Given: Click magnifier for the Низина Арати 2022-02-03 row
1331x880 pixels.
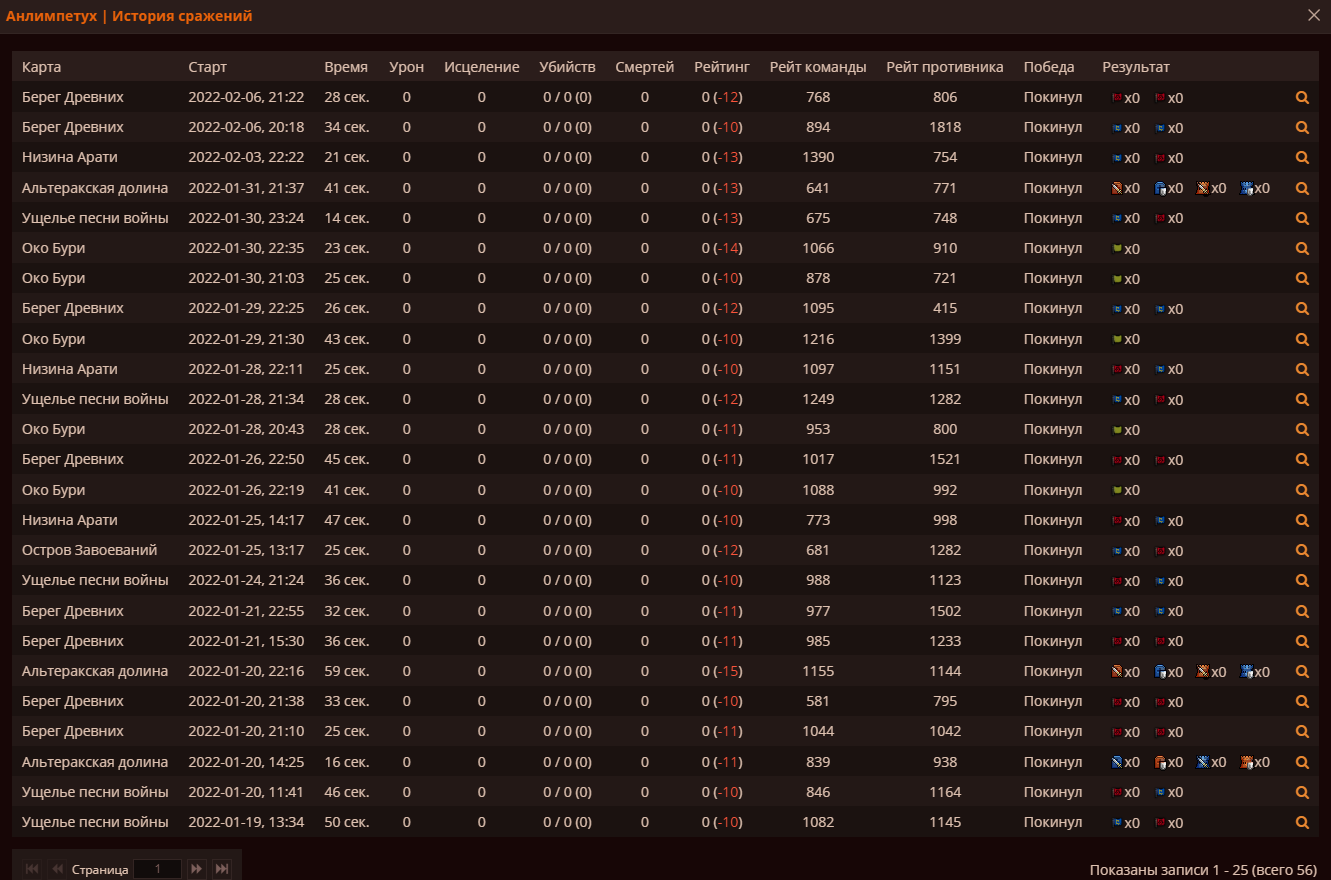Looking at the screenshot, I should tap(1302, 158).
